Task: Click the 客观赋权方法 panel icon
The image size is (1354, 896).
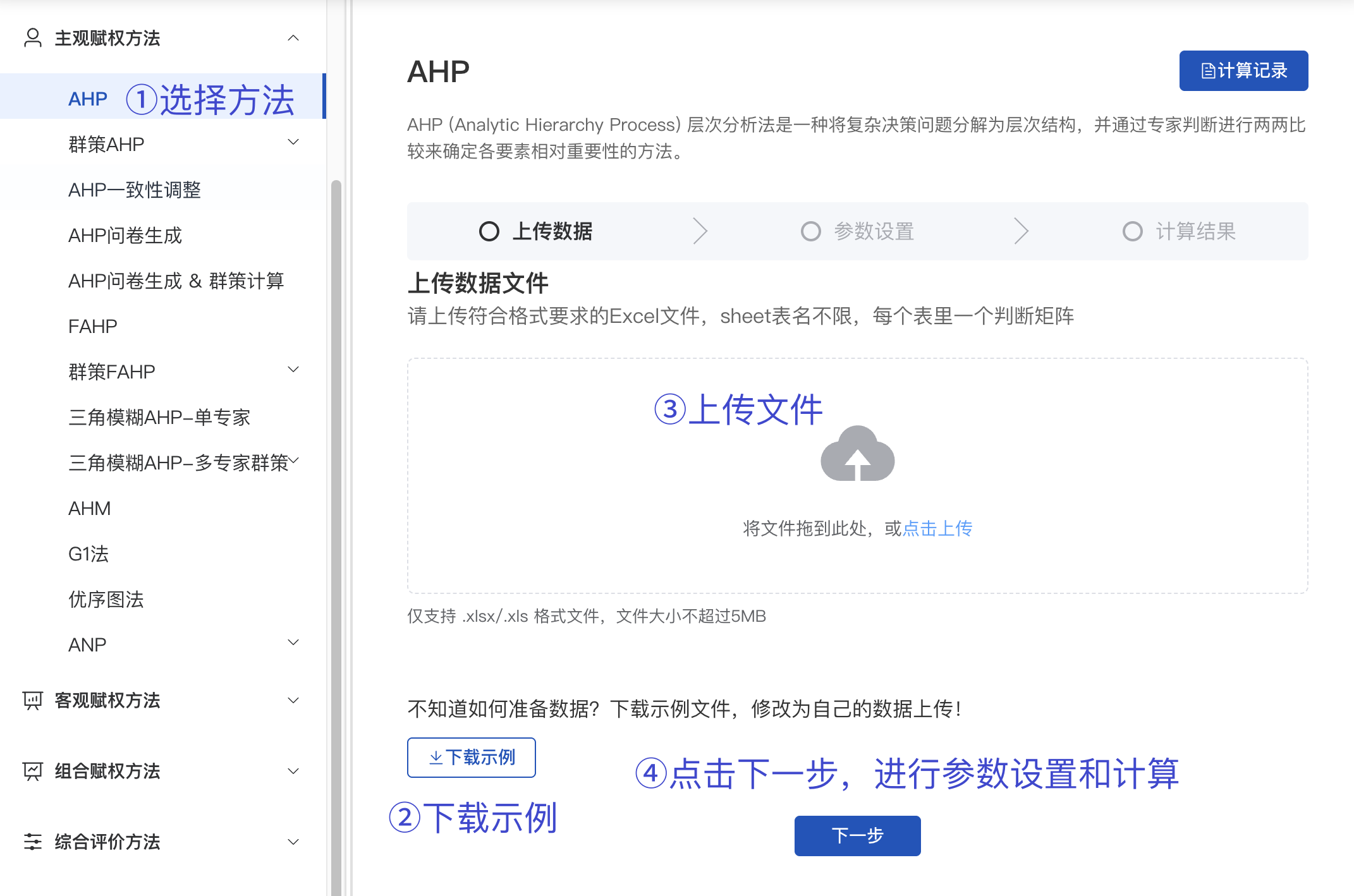Action: tap(32, 700)
